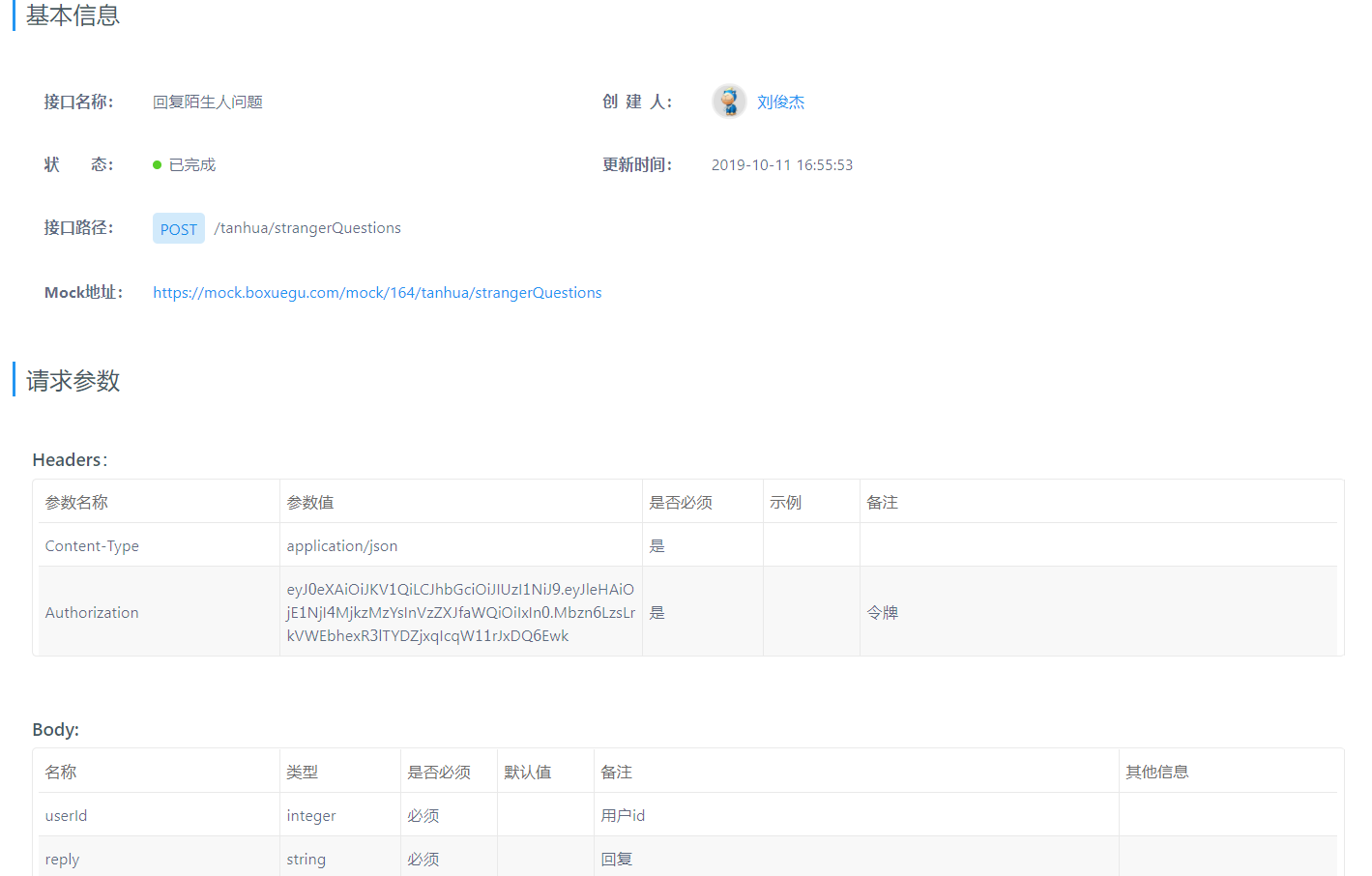This screenshot has width=1372, height=876.
Task: Click the 是 required cell for Content-Type
Action: tap(703, 545)
